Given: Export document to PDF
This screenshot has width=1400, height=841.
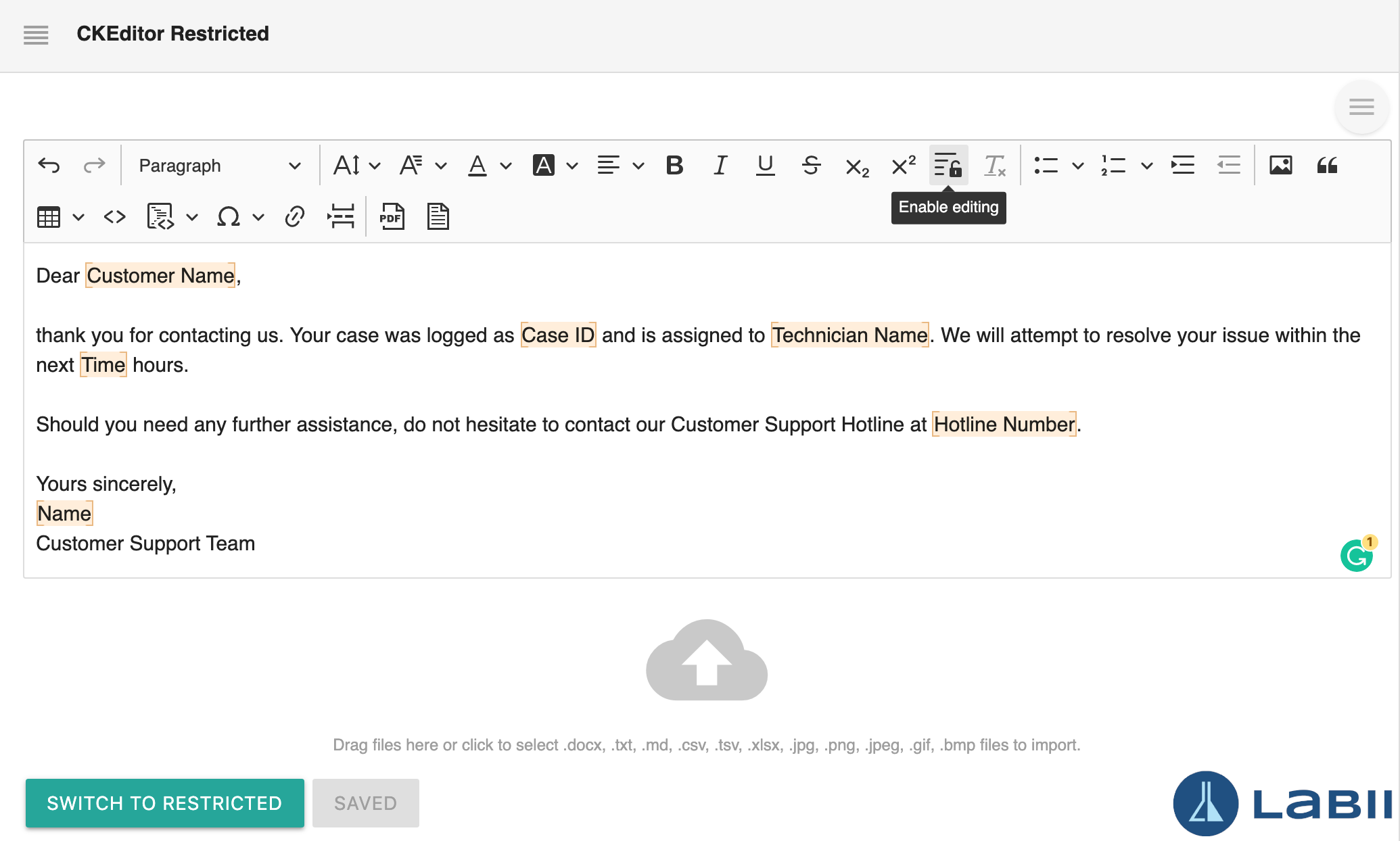Looking at the screenshot, I should (x=392, y=217).
